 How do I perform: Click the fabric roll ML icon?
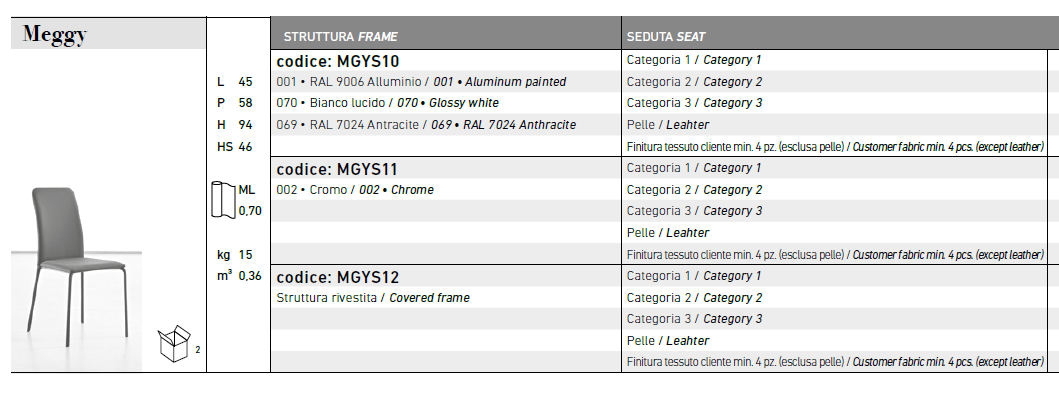(224, 200)
